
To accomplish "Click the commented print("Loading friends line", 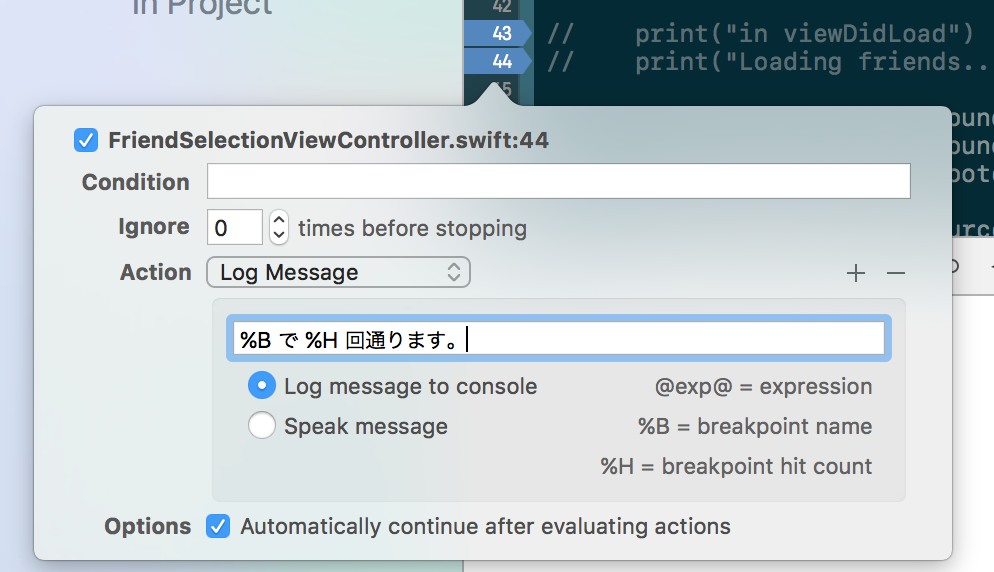I will point(768,62).
